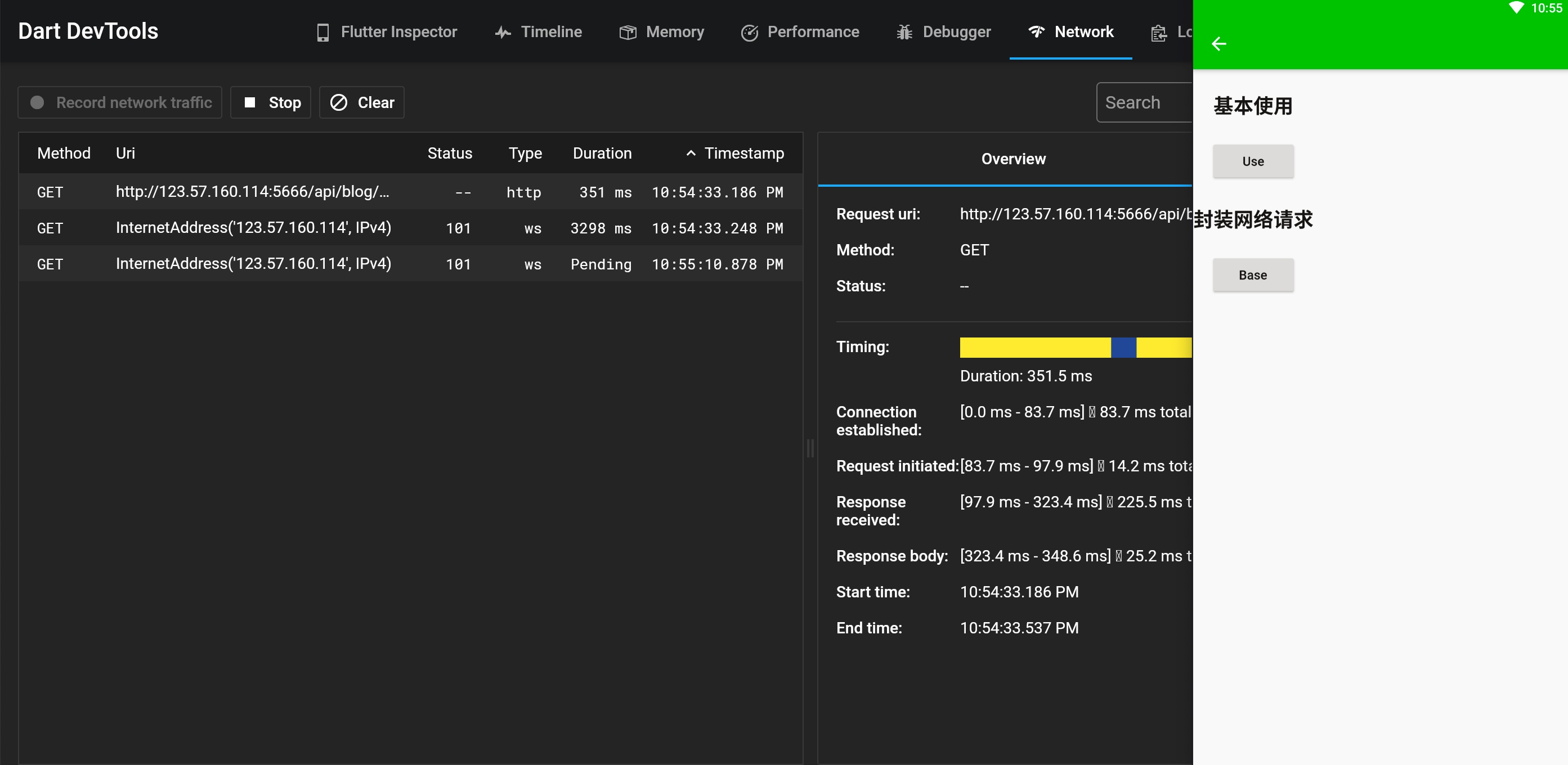Clear the network request list
This screenshot has width=1568, height=765.
362,102
